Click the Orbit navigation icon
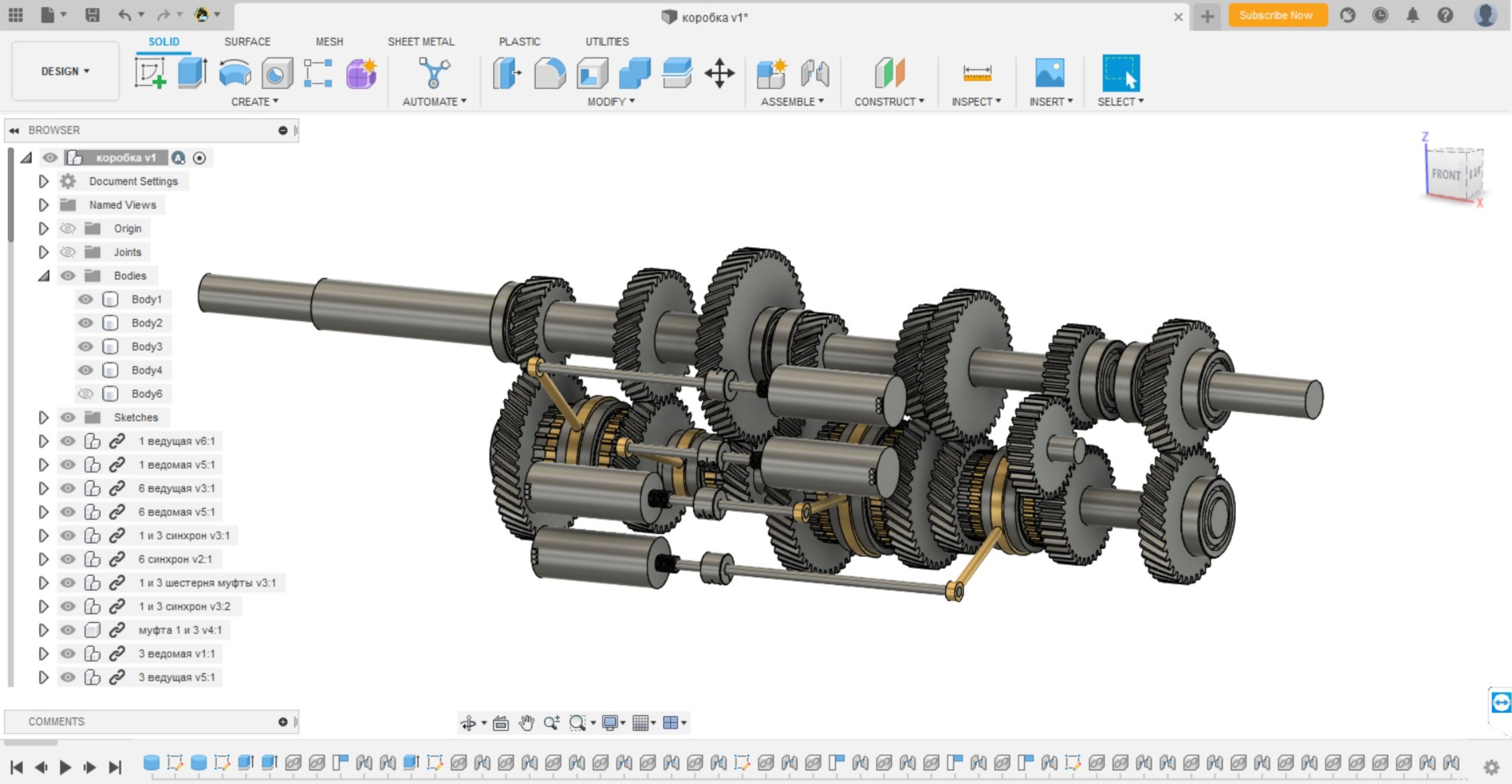Image resolution: width=1512 pixels, height=784 pixels. point(468,723)
